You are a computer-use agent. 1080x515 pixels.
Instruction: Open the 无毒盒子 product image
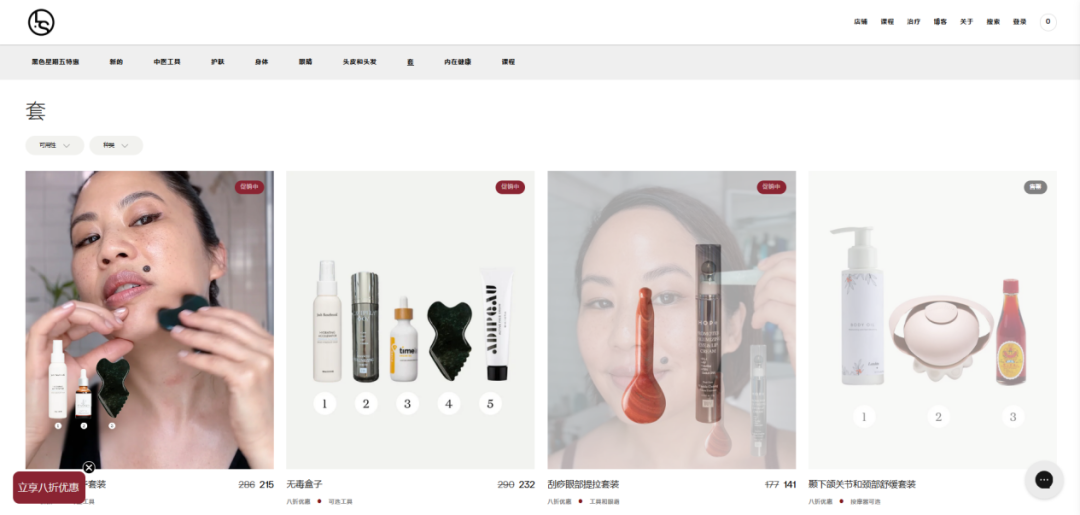pos(410,319)
